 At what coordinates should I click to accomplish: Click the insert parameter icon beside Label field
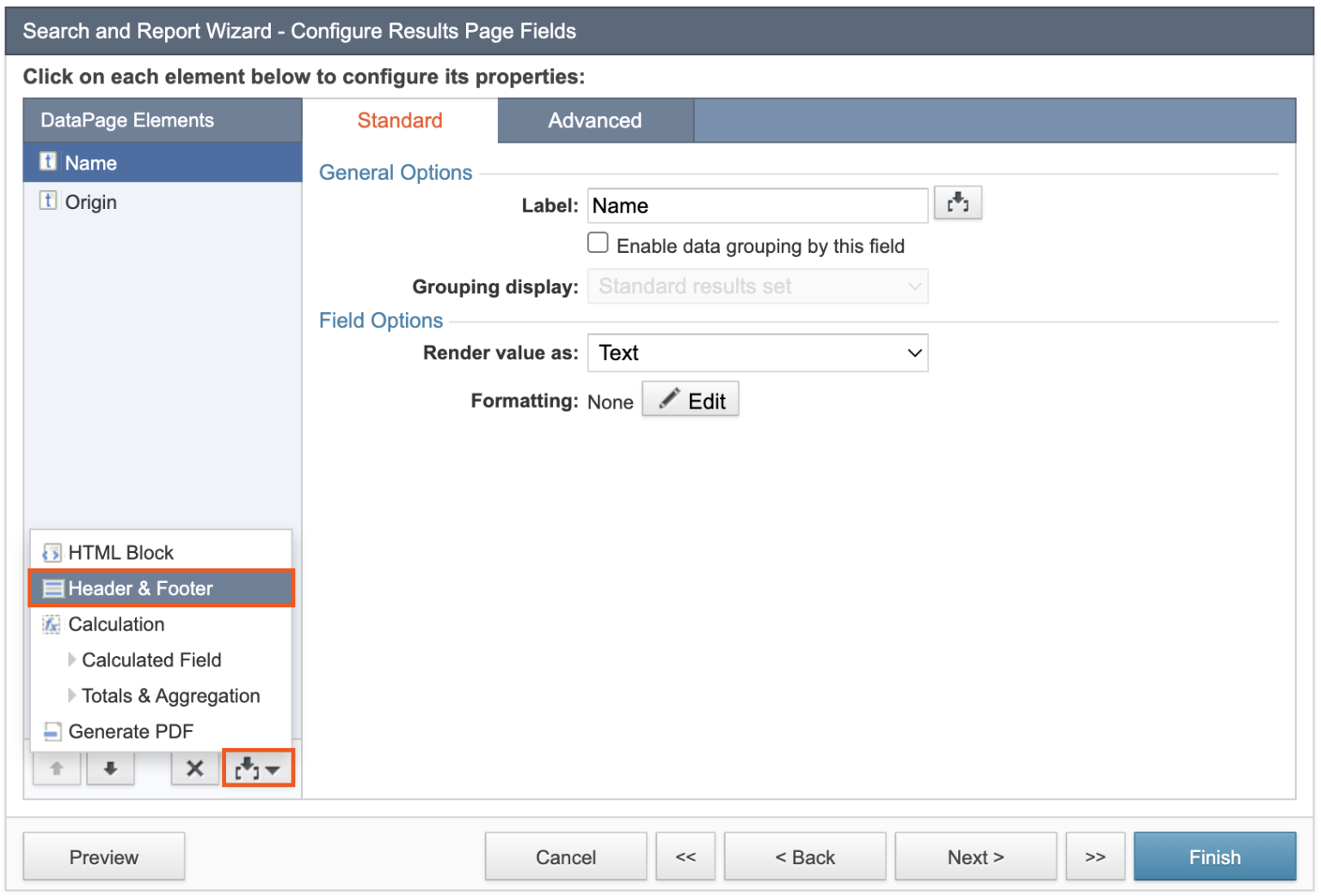tap(958, 203)
